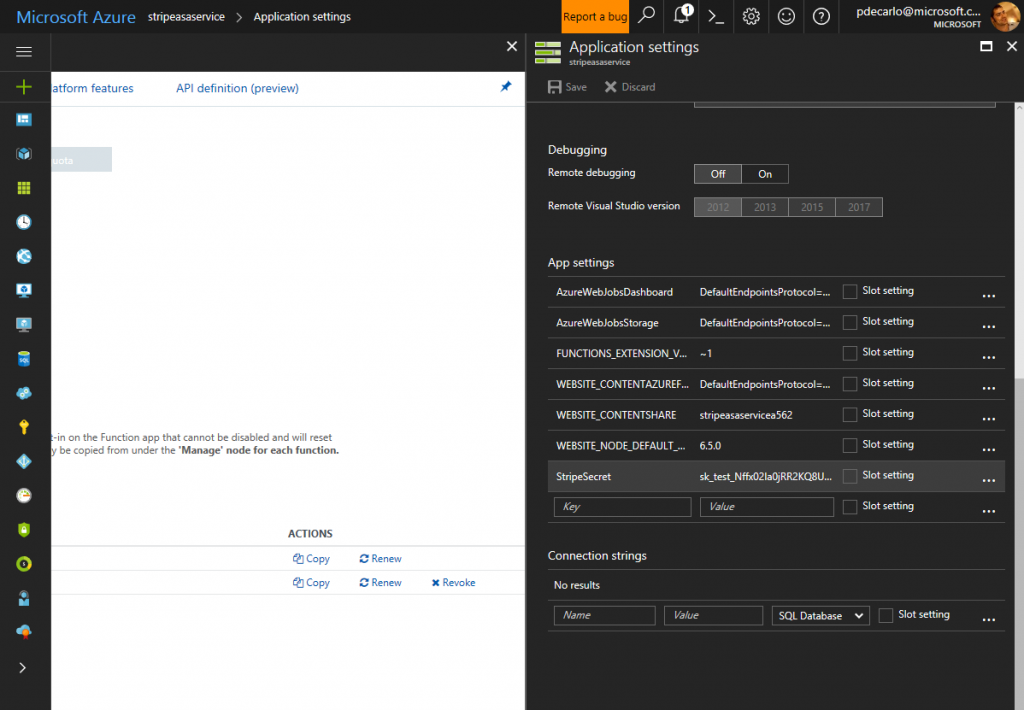
Task: Click the green plus New resource icon
Action: [24, 87]
